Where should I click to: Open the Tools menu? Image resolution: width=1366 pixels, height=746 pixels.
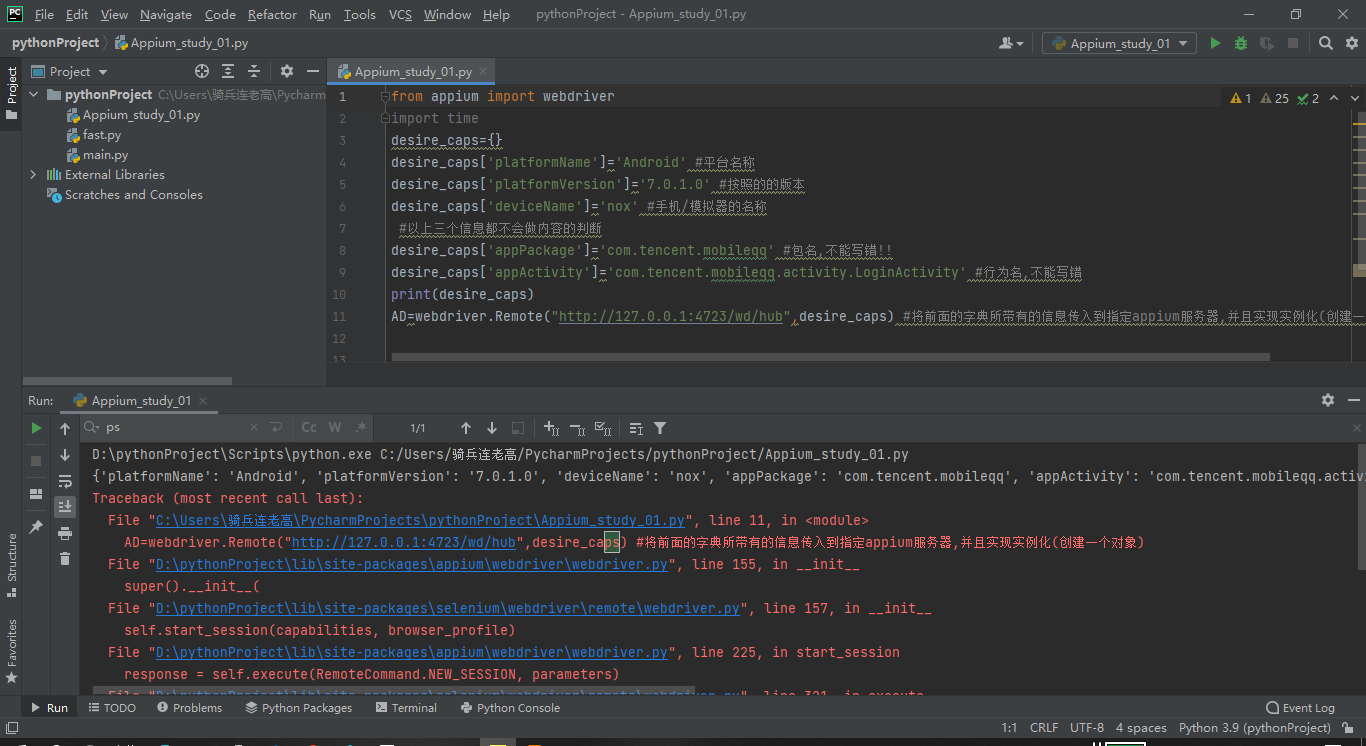tap(359, 14)
